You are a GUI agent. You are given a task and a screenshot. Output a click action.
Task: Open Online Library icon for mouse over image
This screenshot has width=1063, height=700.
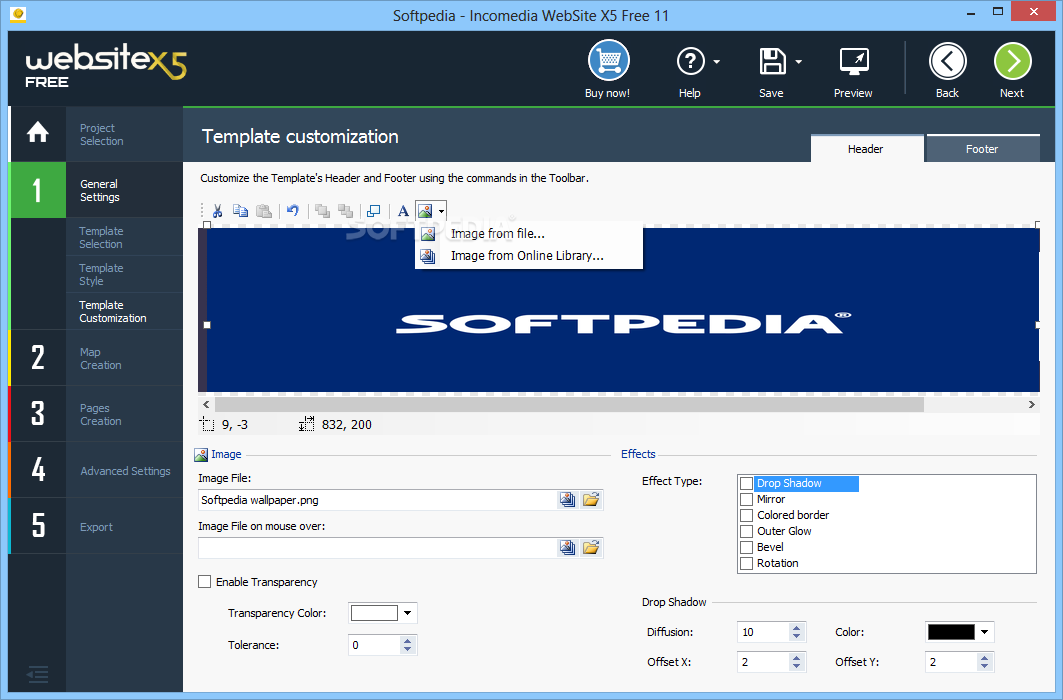(x=567, y=548)
